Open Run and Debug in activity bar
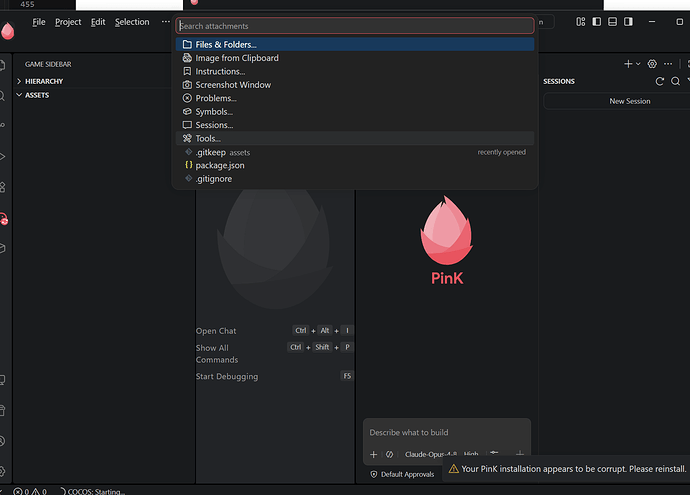Viewport: 690px width, 495px height. click(2, 157)
